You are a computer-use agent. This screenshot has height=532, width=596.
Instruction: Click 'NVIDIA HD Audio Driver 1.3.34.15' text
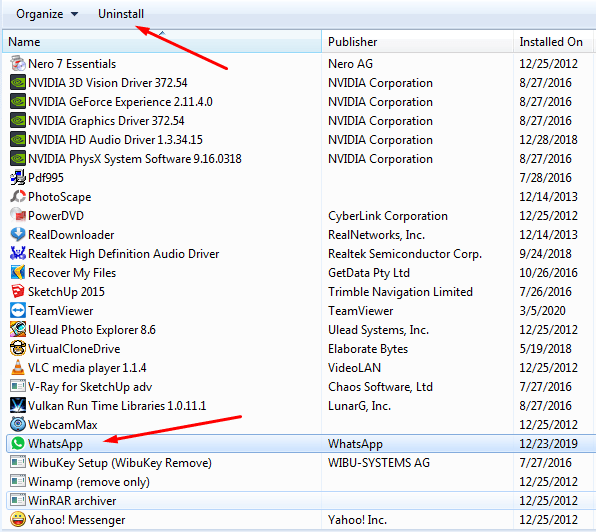coord(115,140)
